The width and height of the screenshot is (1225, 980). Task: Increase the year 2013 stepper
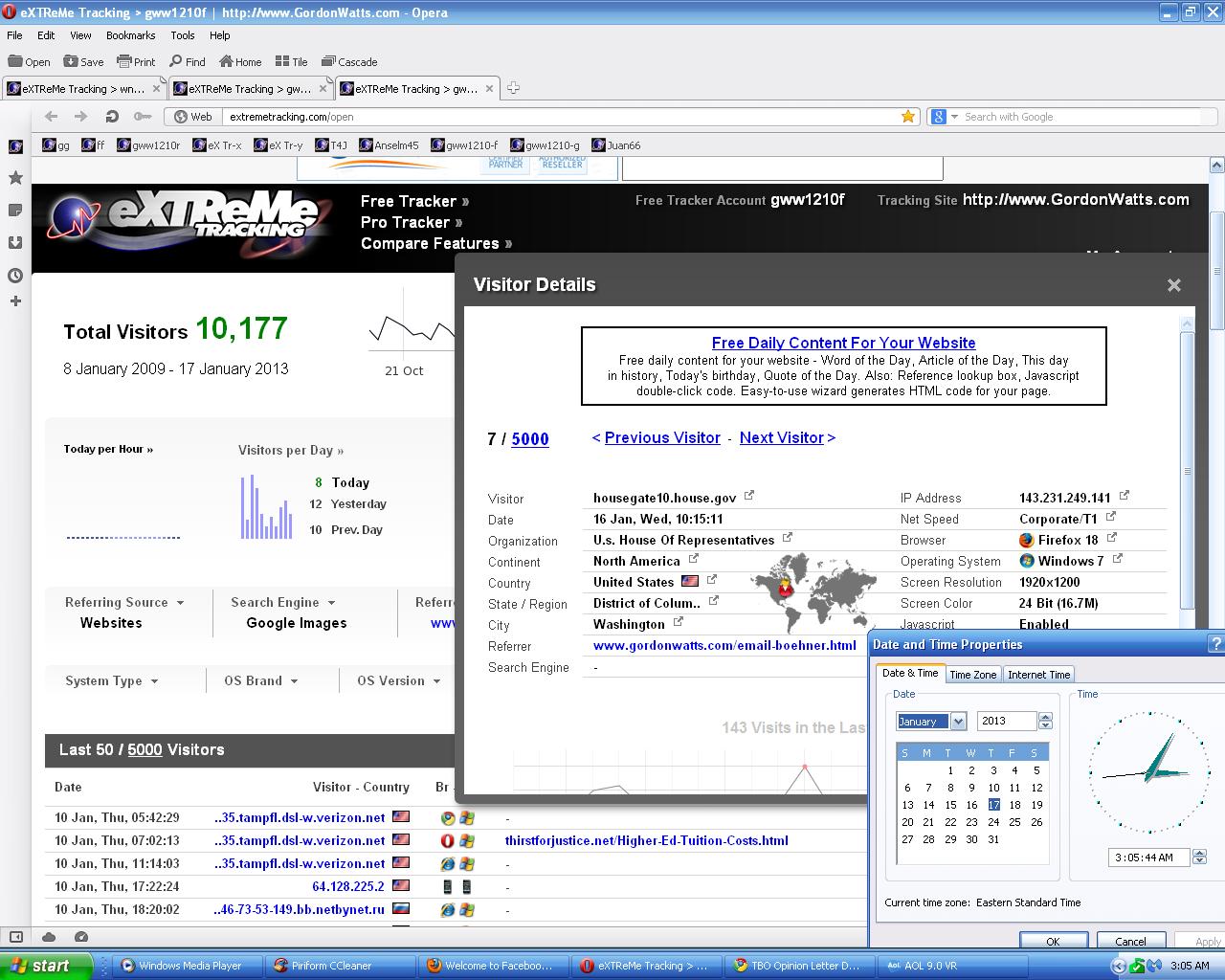(1045, 717)
